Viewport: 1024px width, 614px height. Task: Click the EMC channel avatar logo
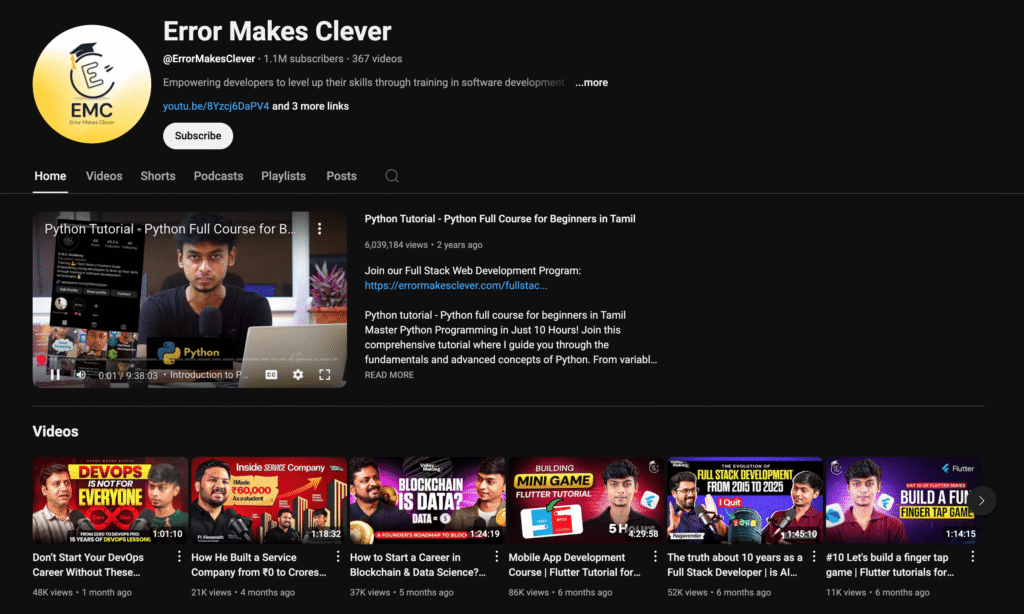click(x=91, y=84)
